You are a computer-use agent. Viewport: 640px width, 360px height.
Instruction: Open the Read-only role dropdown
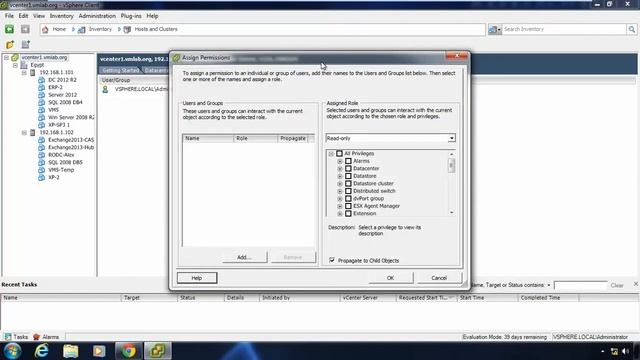point(451,138)
